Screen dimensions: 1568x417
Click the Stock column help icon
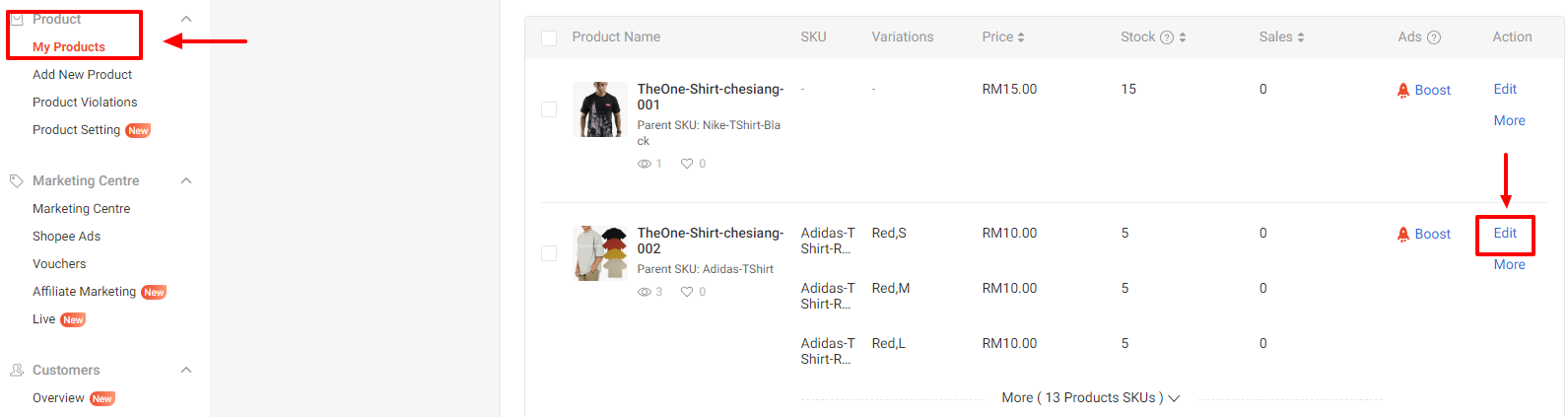pyautogui.click(x=1167, y=37)
